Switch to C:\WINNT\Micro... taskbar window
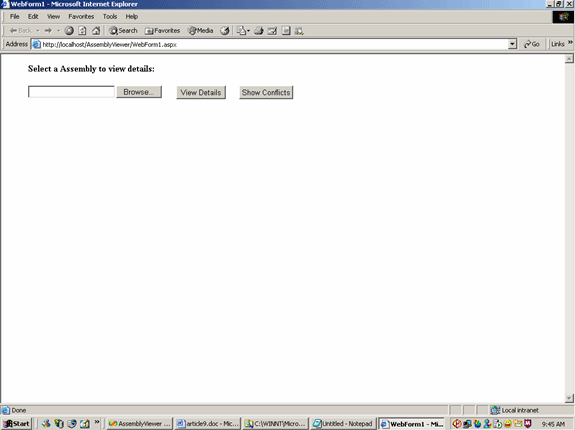 click(x=275, y=424)
